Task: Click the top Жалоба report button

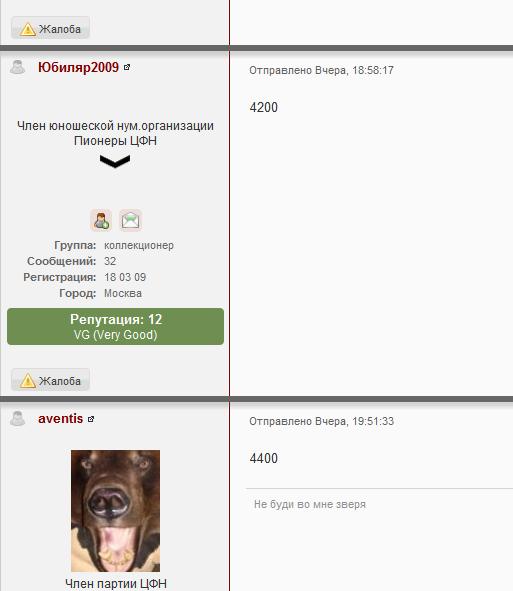Action: (x=50, y=28)
